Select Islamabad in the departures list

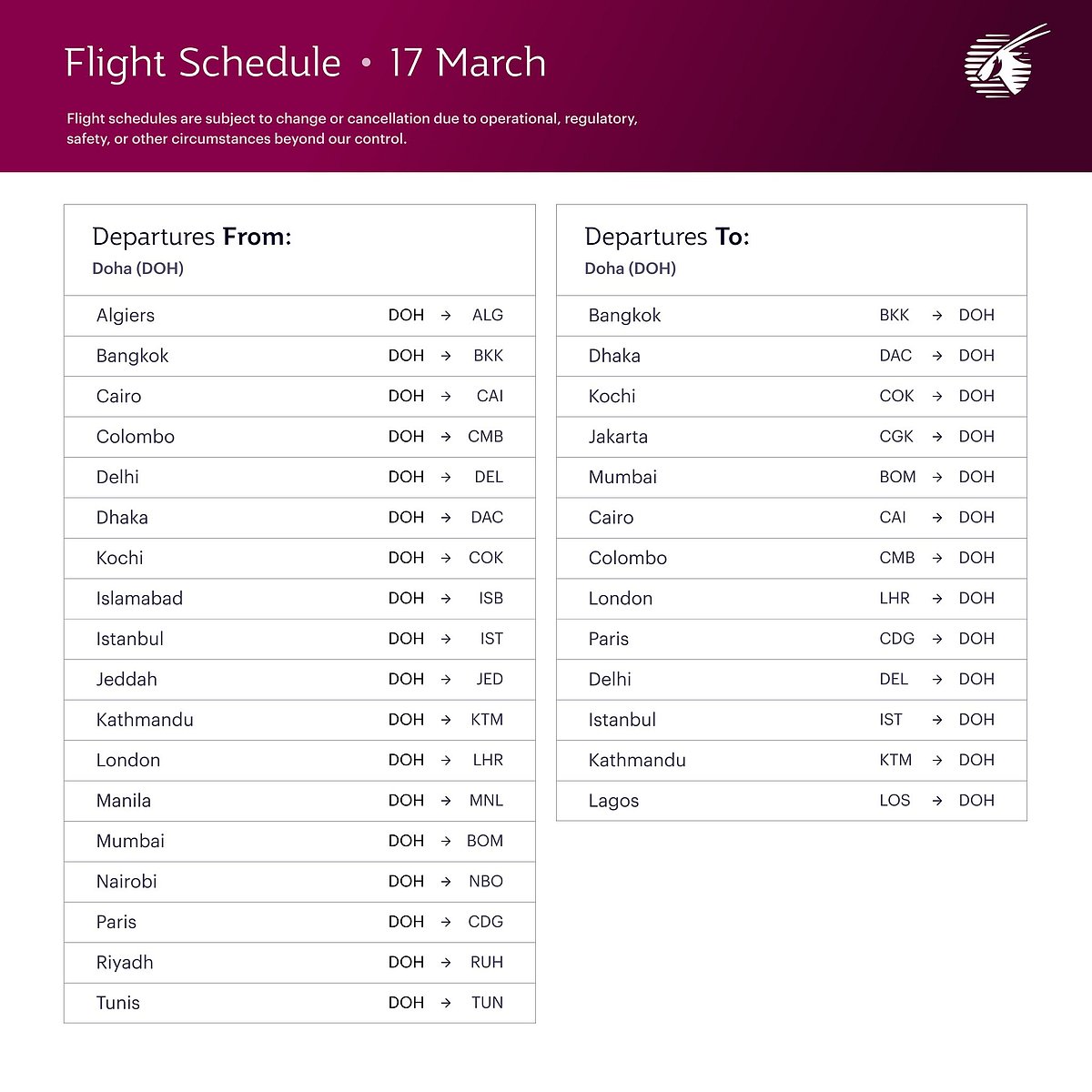pyautogui.click(x=139, y=599)
